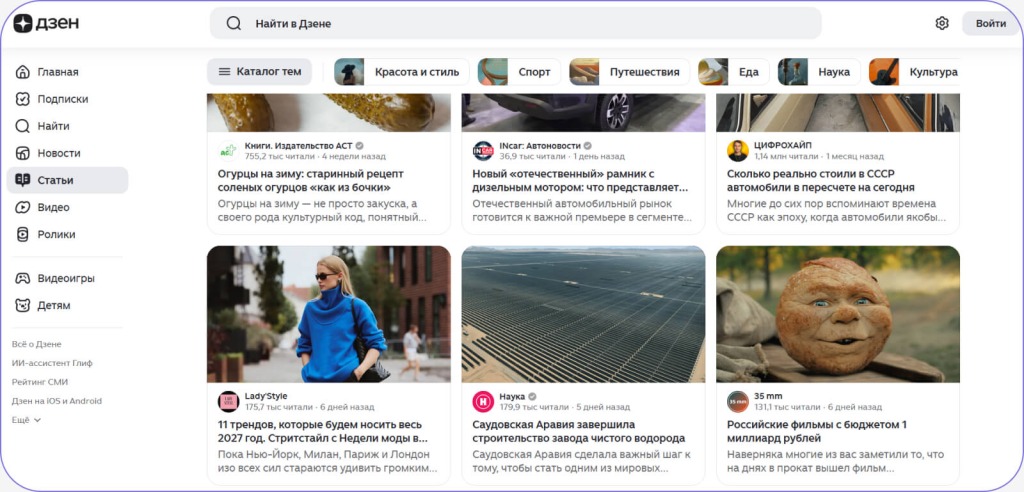Click the Войти login button

(x=991, y=24)
